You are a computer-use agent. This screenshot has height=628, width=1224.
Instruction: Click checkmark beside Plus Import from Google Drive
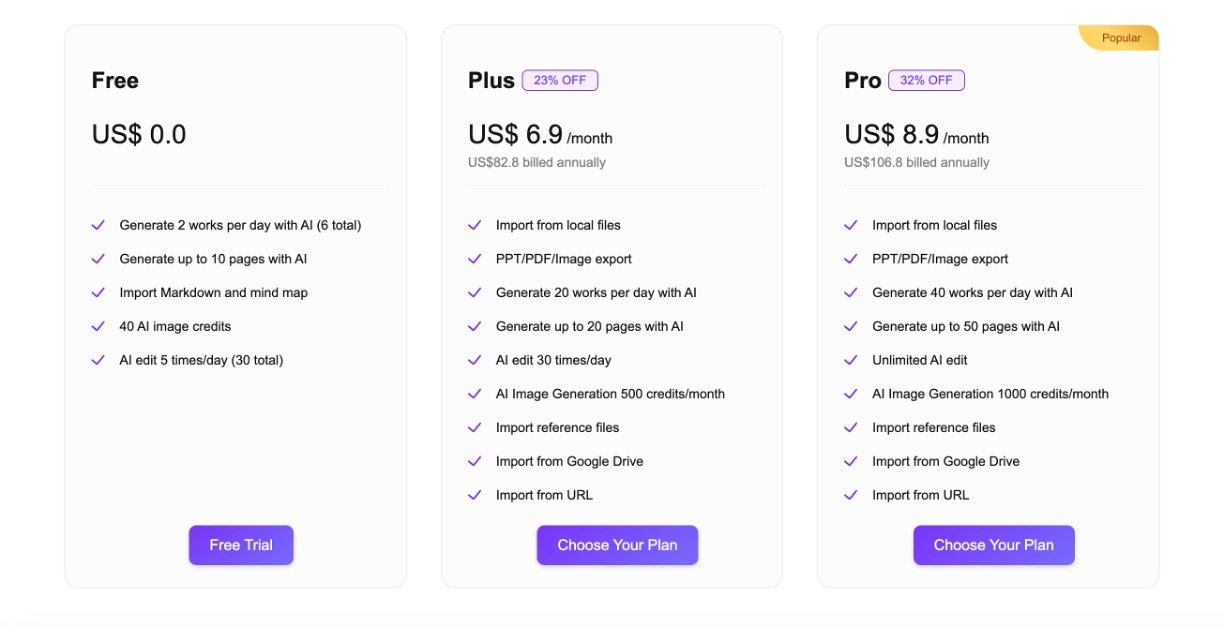click(475, 461)
